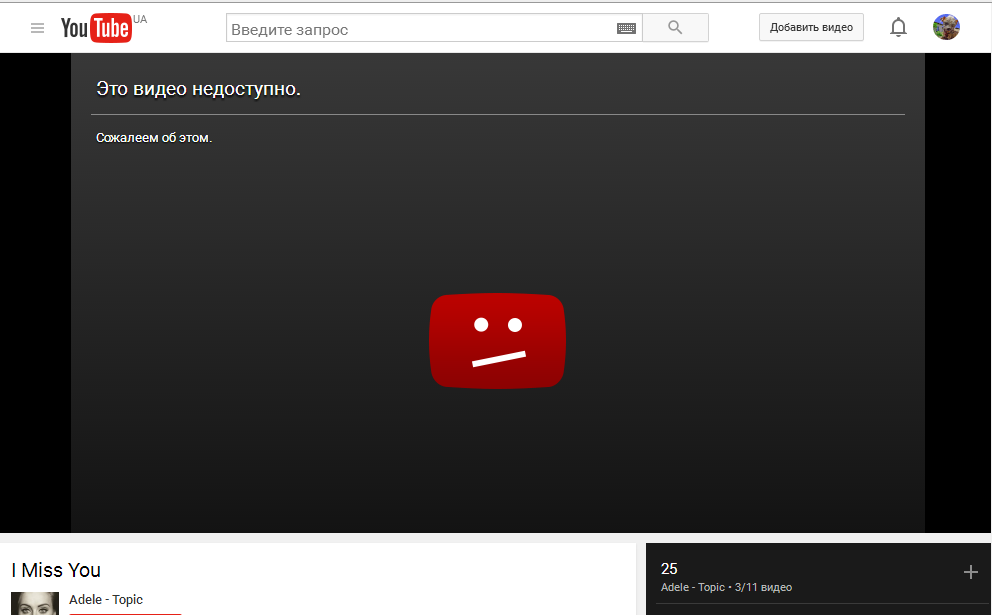Open the hamburger guide menu
This screenshot has width=992, height=615.
pos(38,28)
